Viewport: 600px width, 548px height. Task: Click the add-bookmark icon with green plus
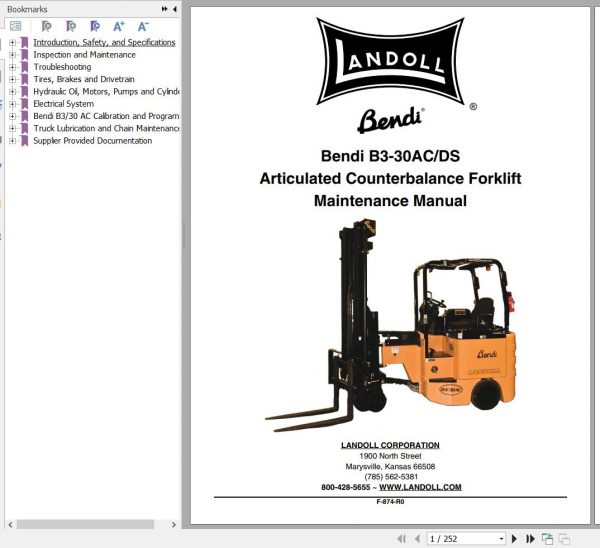(71, 26)
